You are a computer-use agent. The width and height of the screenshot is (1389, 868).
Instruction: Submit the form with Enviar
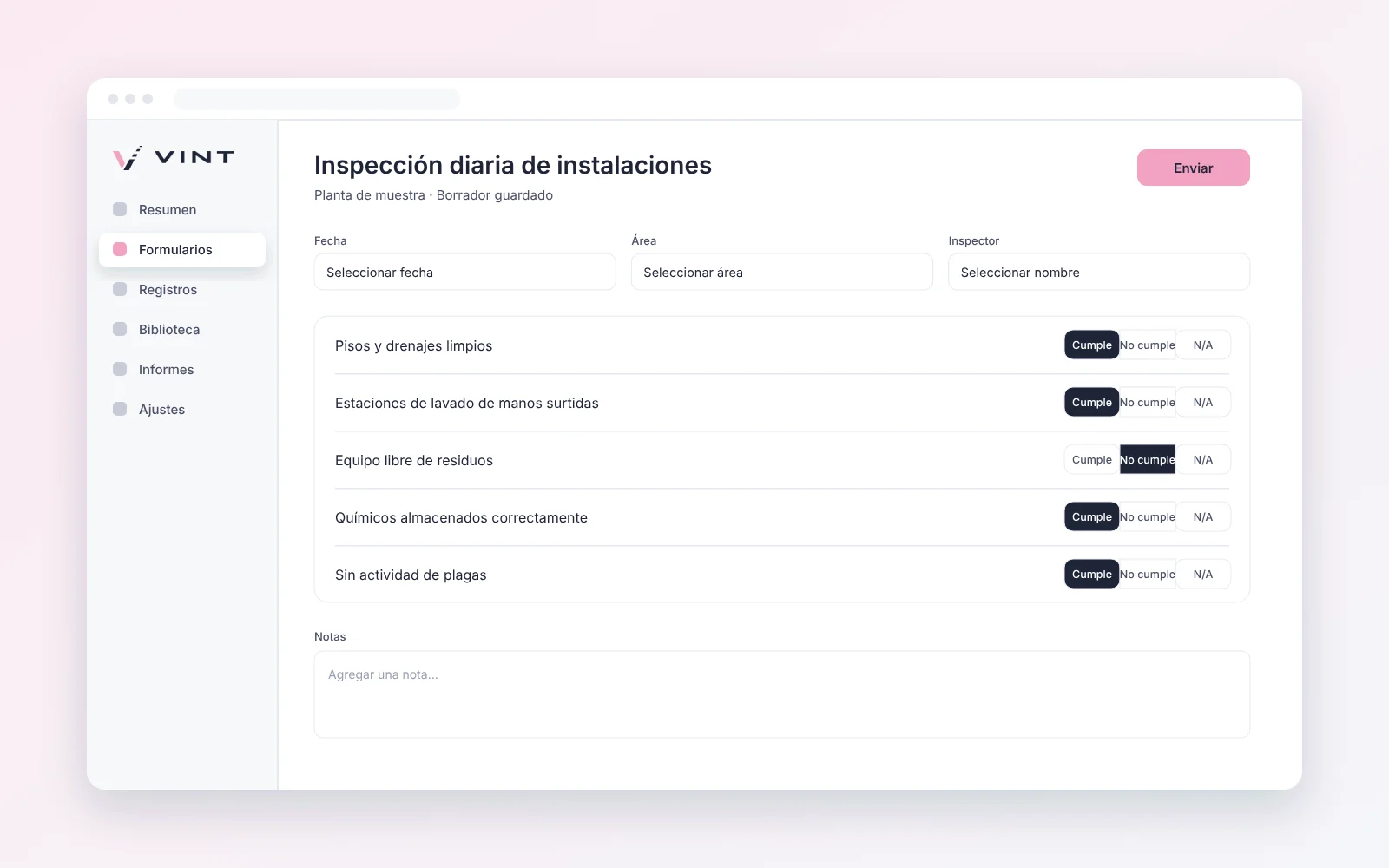click(1194, 168)
